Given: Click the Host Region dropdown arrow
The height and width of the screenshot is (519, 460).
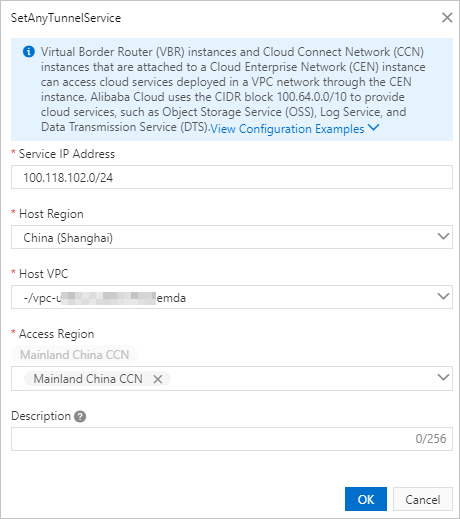Looking at the screenshot, I should click(443, 236).
